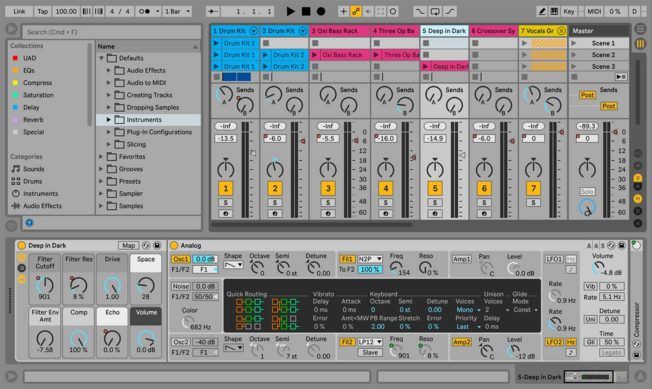Toggle Osc1 on in Analog
Image resolution: width=652 pixels, height=389 pixels.
(181, 259)
